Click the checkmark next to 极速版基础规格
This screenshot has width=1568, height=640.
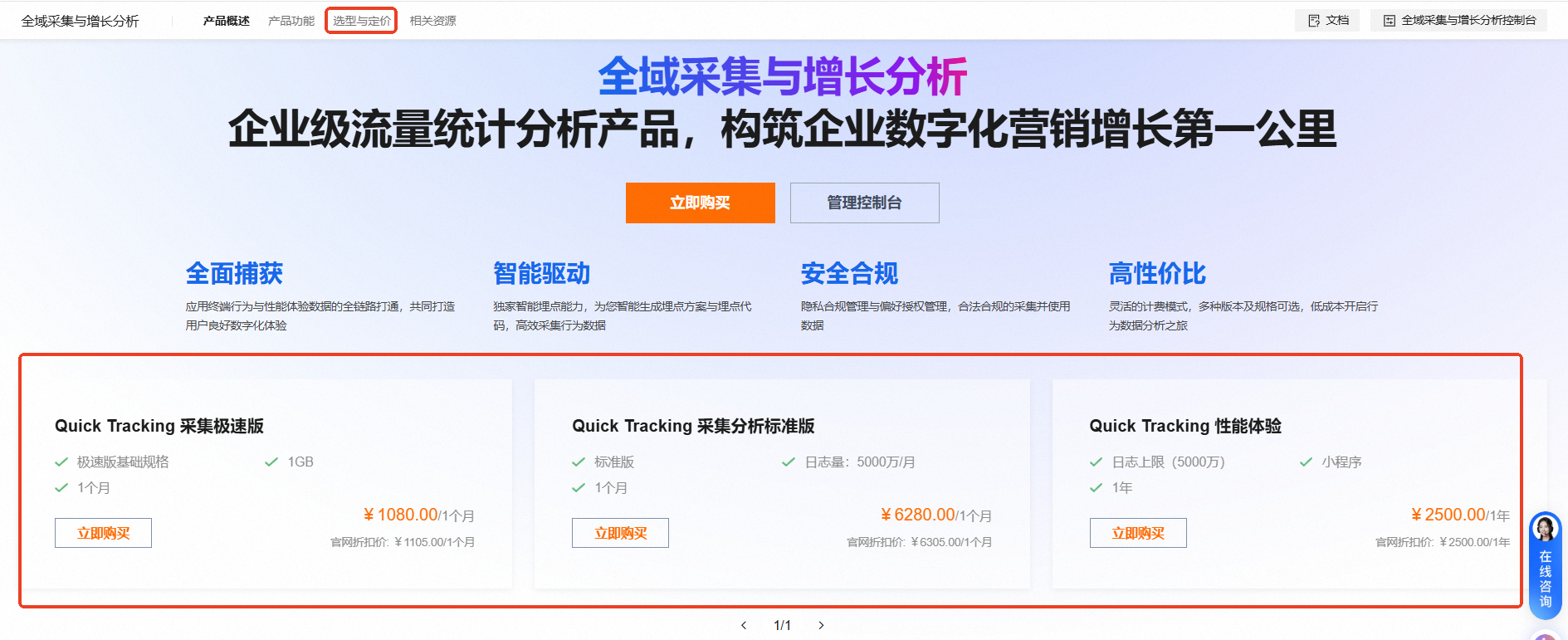pos(61,462)
